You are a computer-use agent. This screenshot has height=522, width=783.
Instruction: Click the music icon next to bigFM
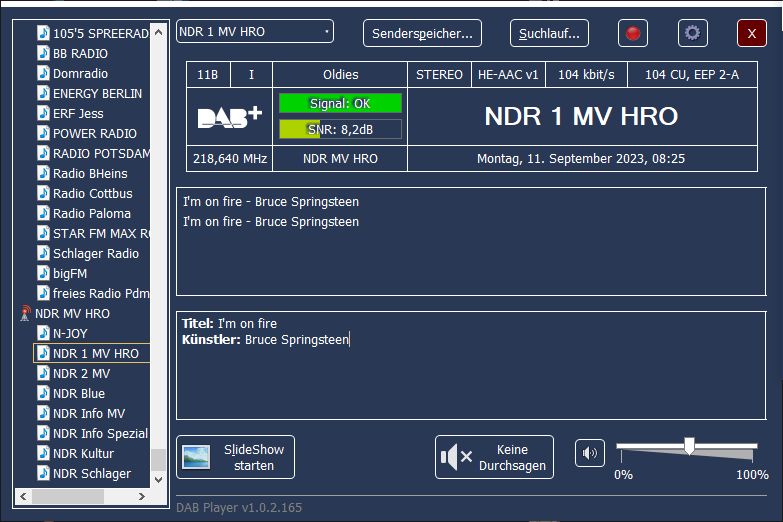pyautogui.click(x=43, y=274)
